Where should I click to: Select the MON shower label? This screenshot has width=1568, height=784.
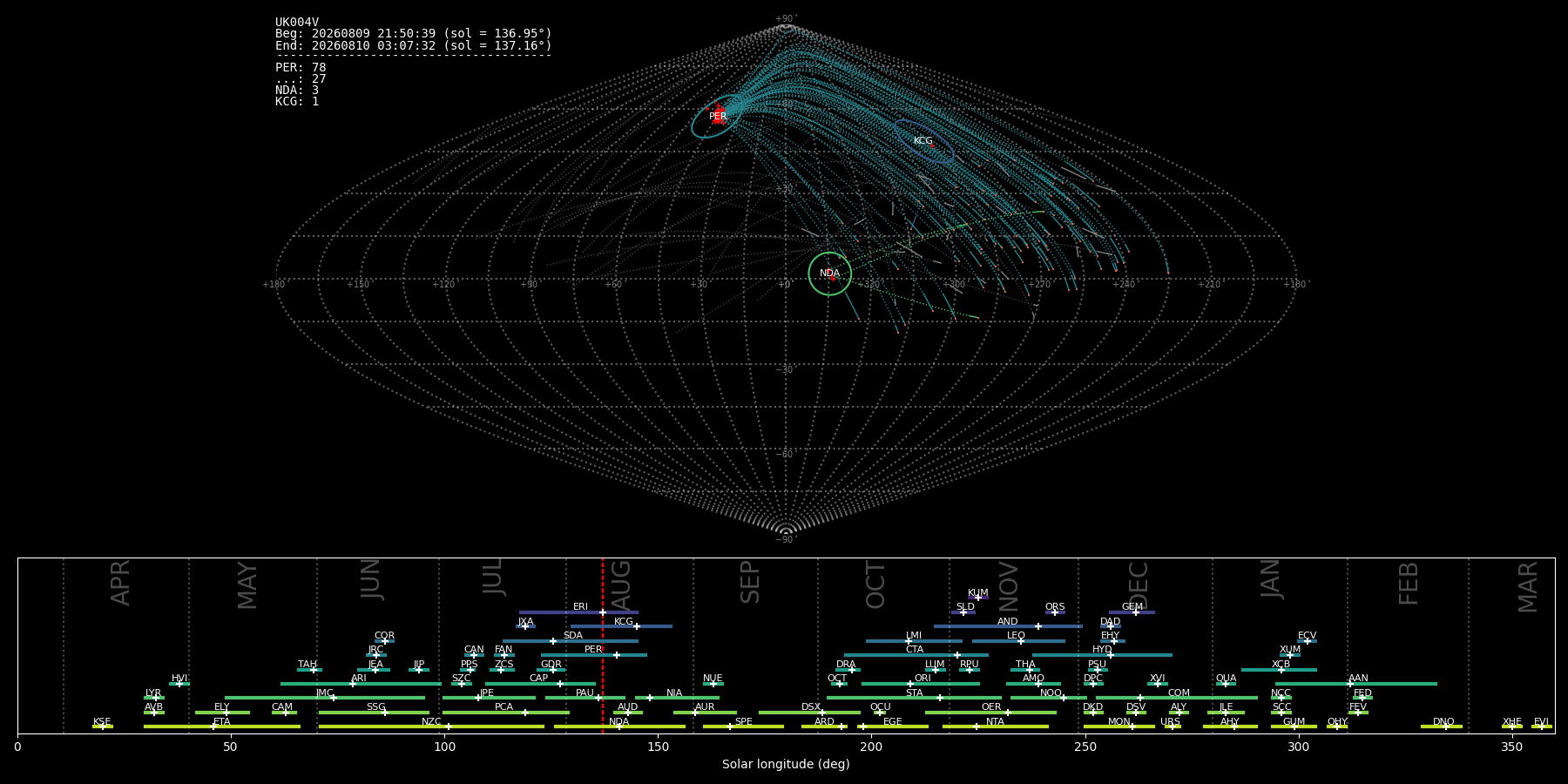point(1119,721)
